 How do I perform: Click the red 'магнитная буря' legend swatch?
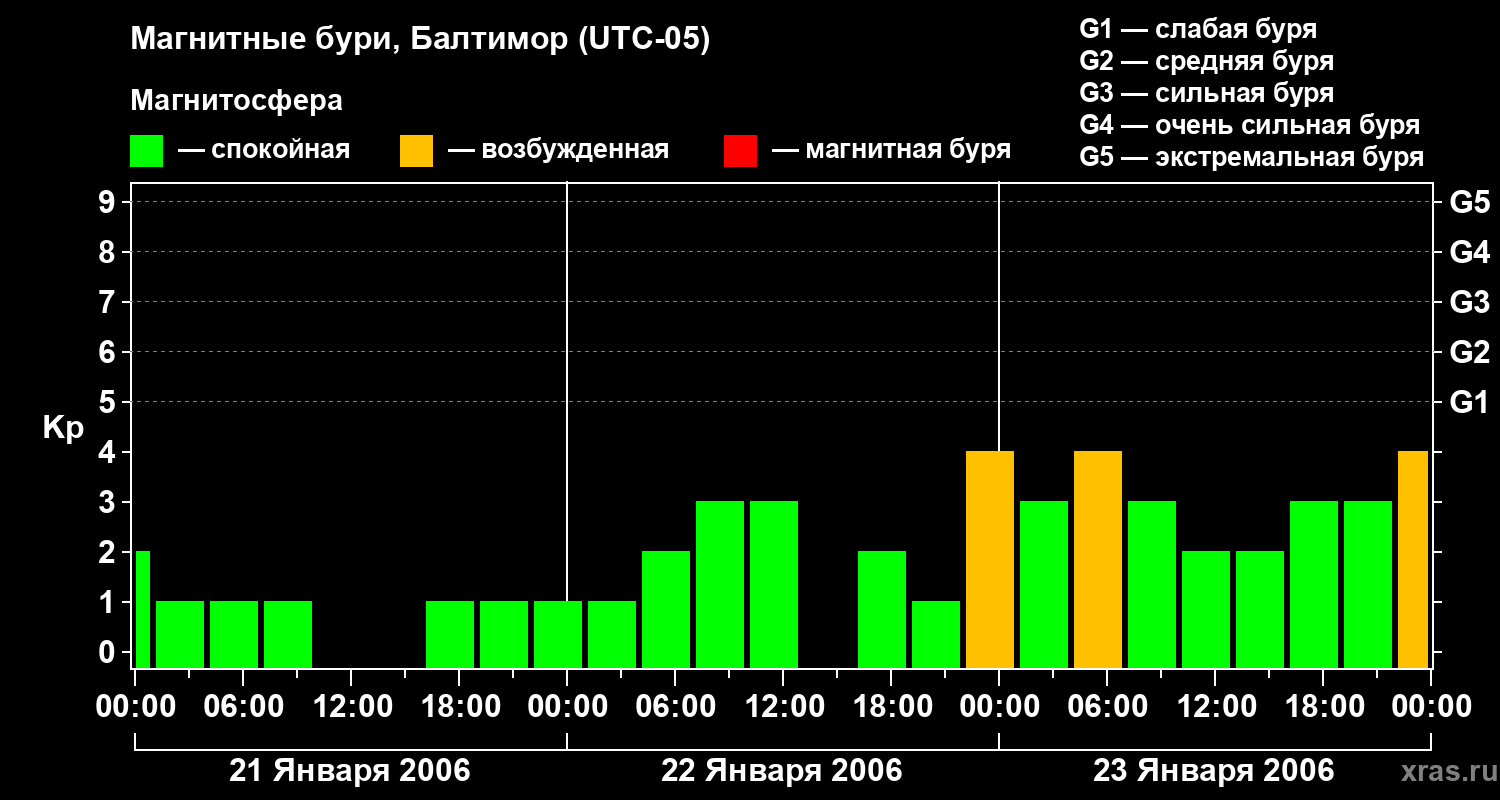tap(741, 150)
